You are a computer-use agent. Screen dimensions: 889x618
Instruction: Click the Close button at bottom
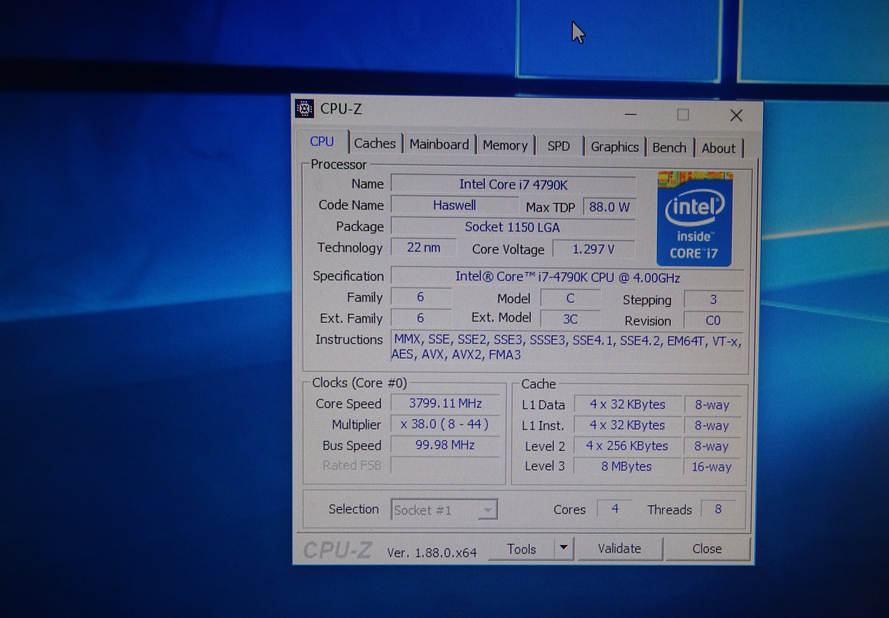(707, 549)
